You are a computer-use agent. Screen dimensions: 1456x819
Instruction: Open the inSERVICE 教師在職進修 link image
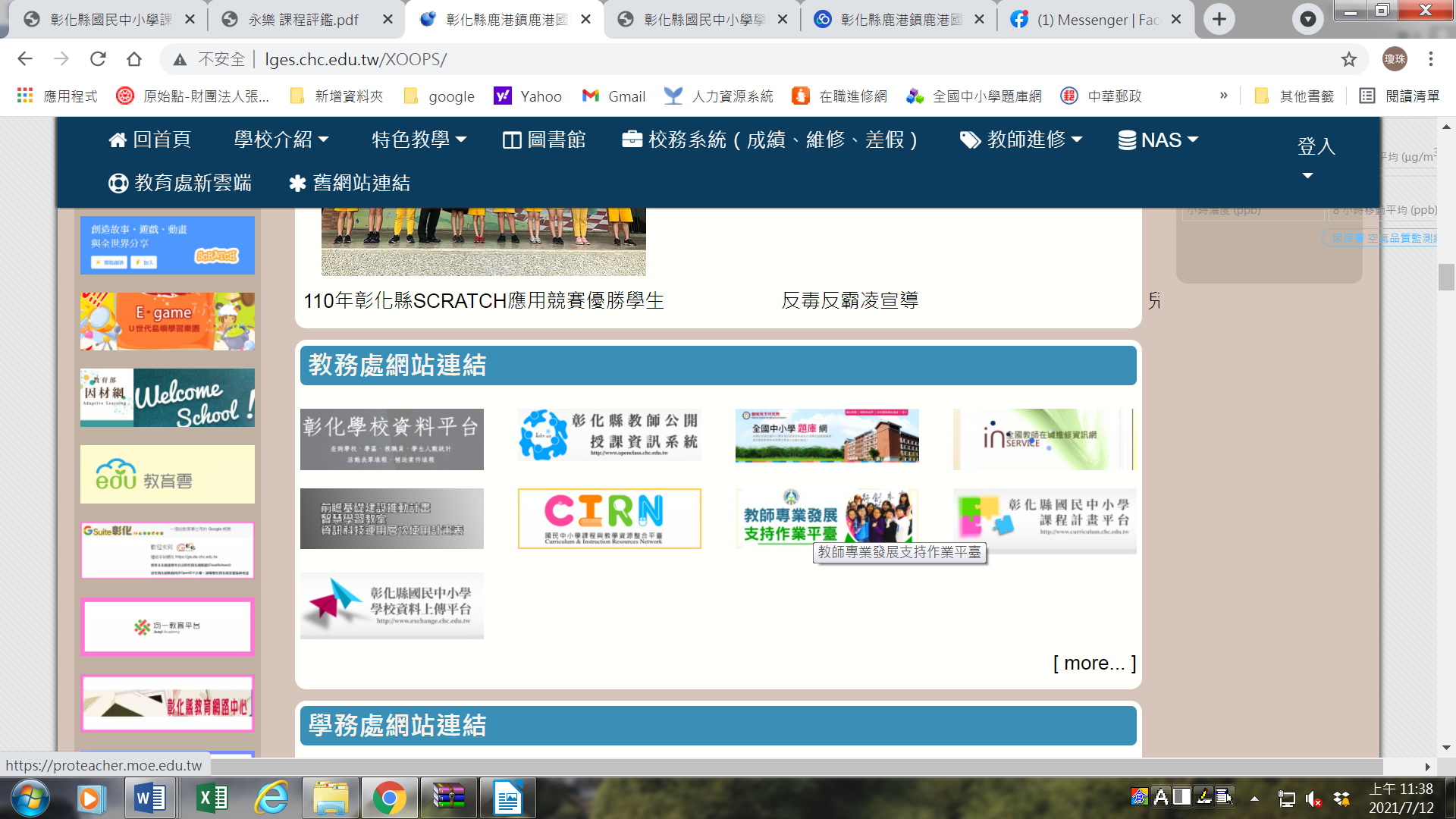click(1043, 439)
